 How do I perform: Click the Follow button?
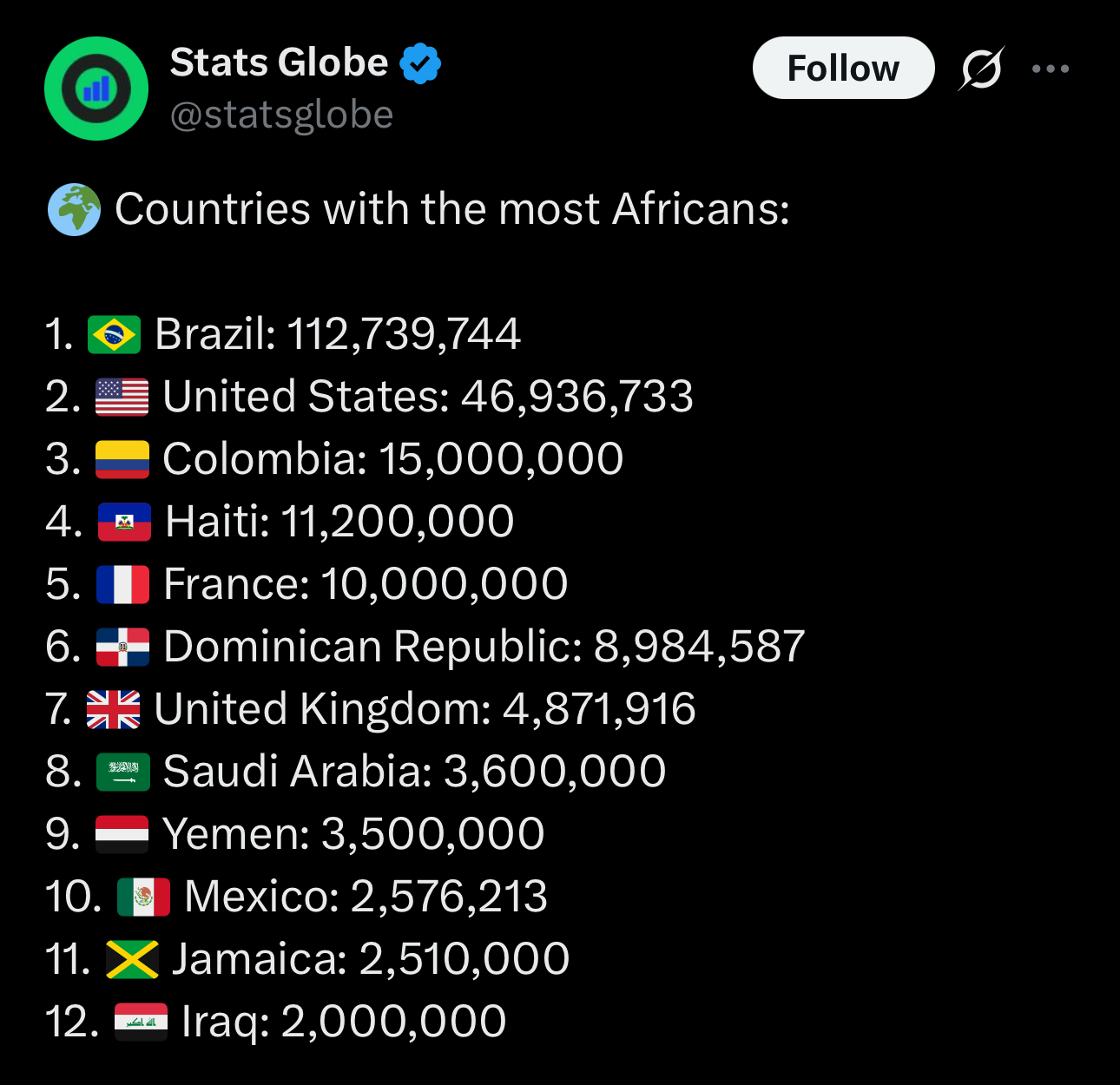(843, 68)
